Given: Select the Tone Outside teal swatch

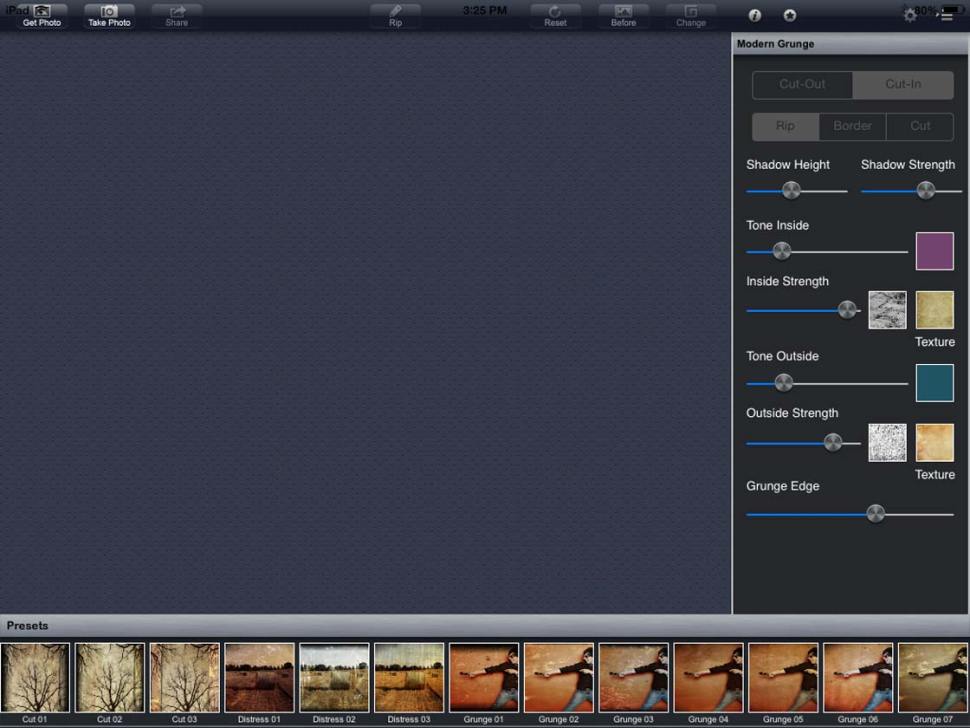Looking at the screenshot, I should click(934, 382).
